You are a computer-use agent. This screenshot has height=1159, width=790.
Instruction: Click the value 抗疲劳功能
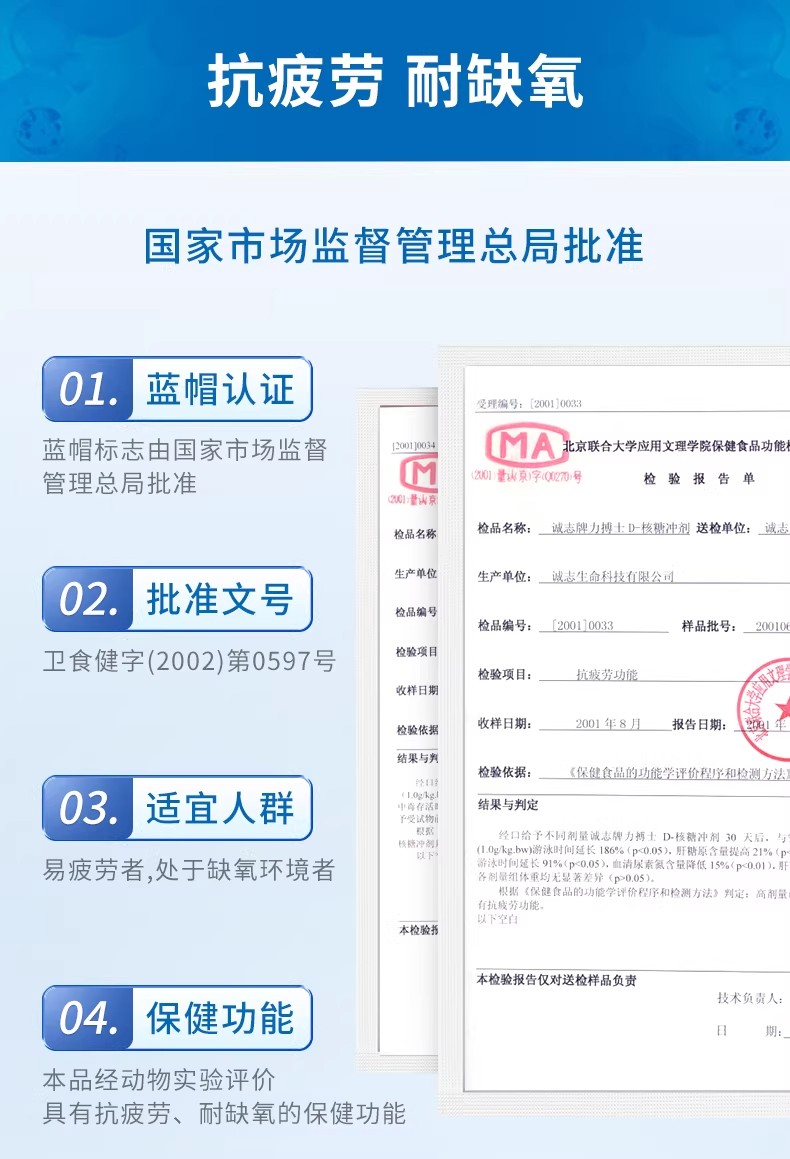pos(607,674)
